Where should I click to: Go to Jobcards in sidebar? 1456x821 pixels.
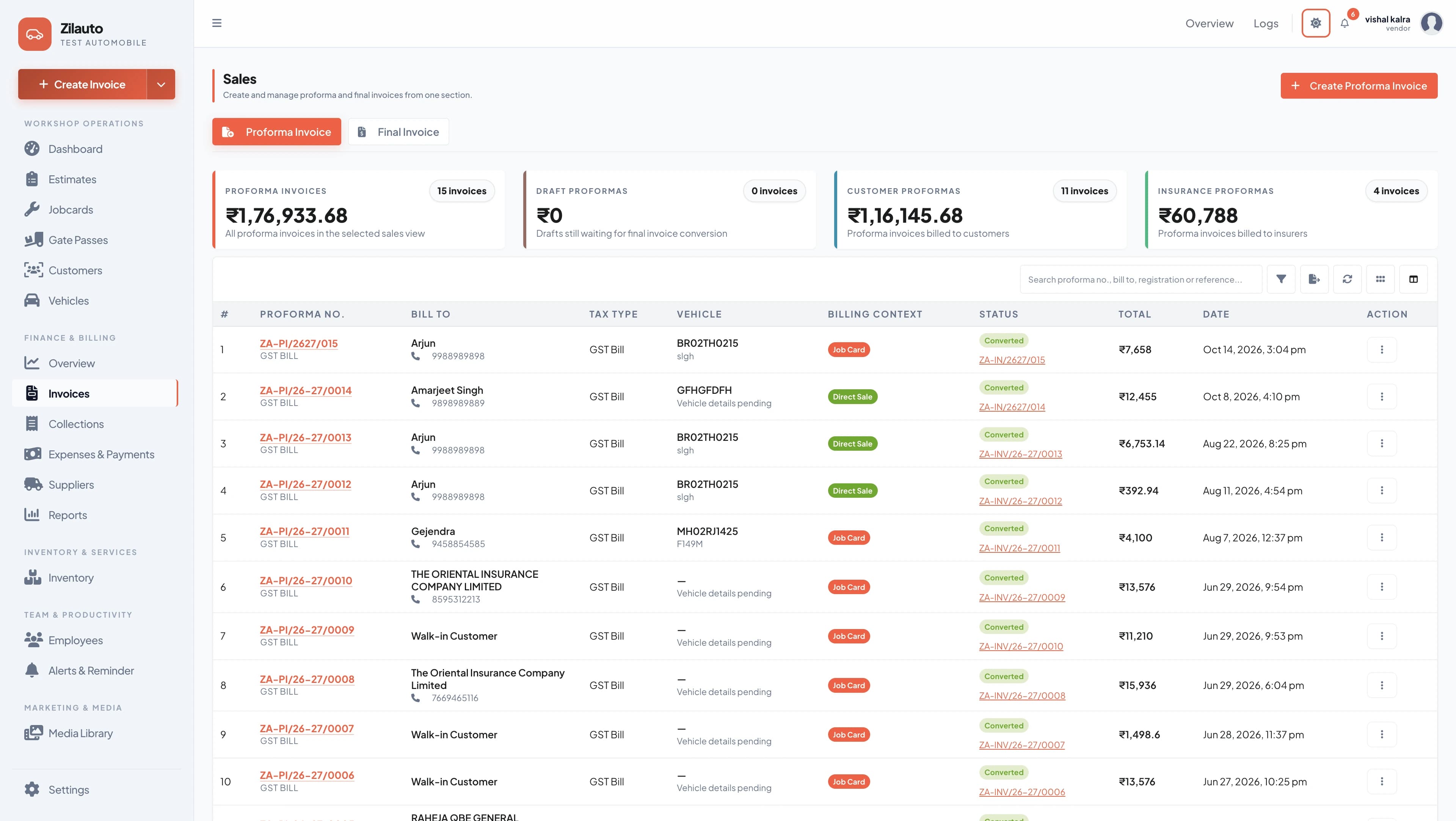coord(71,210)
